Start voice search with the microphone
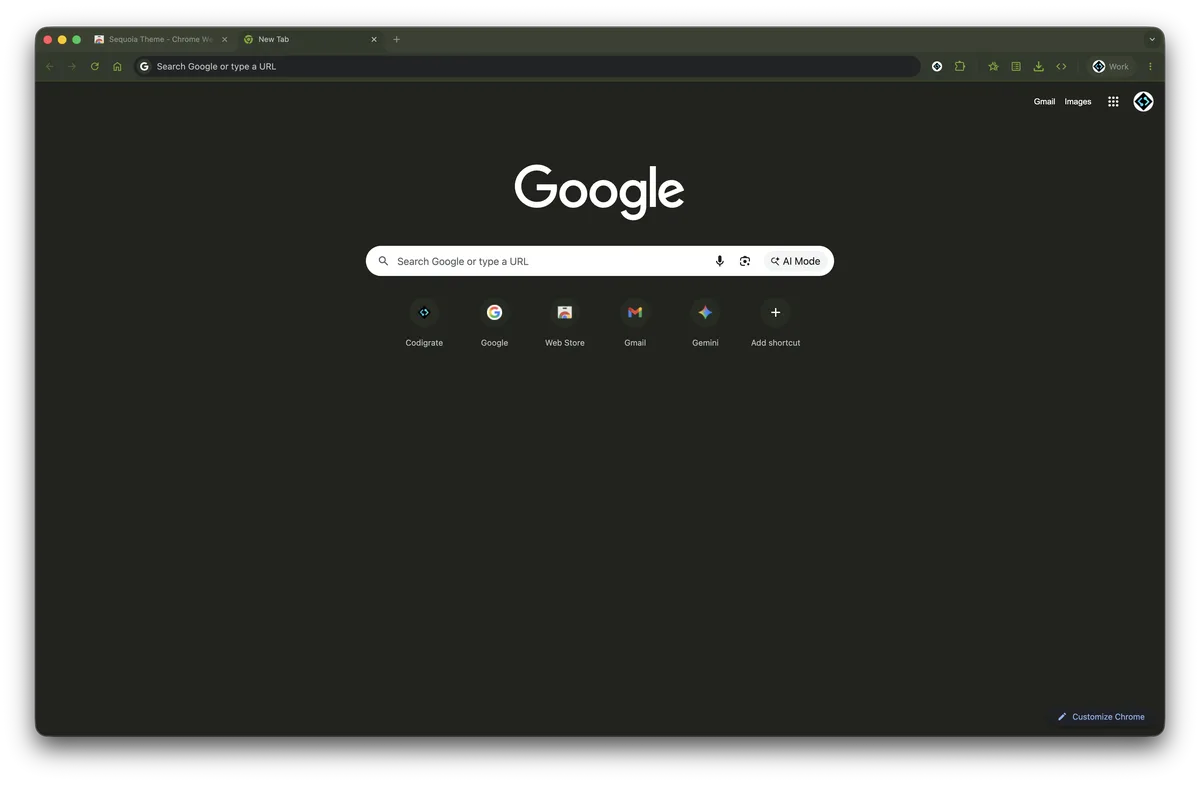Screen dimensions: 1200x787 719,261
